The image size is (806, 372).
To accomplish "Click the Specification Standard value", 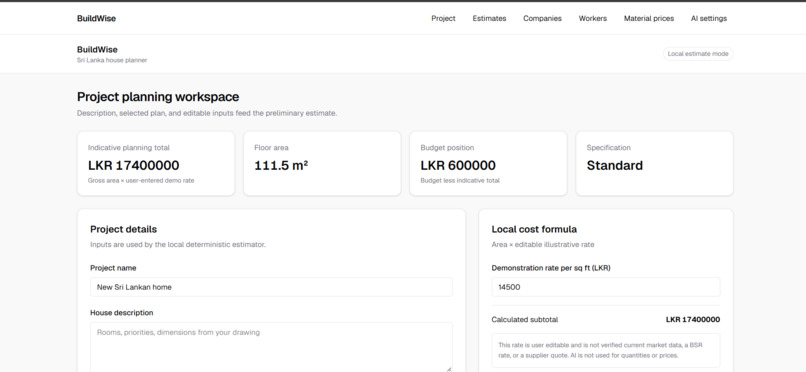I will [x=615, y=165].
